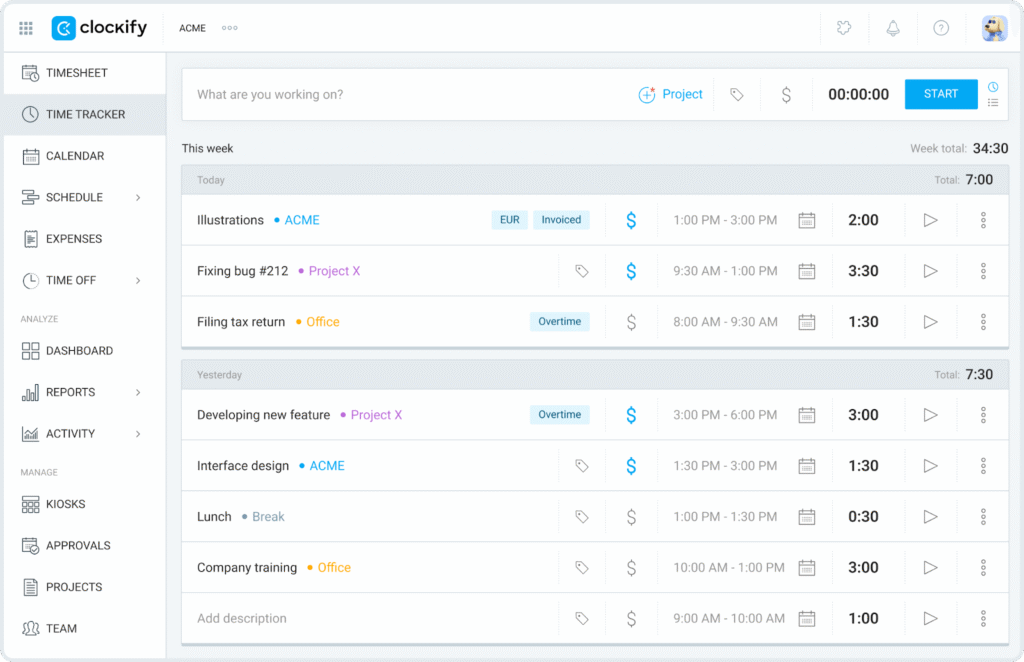Go to Dashboard in the sidebar
Screen dimensions: 1024x662
click(x=79, y=351)
